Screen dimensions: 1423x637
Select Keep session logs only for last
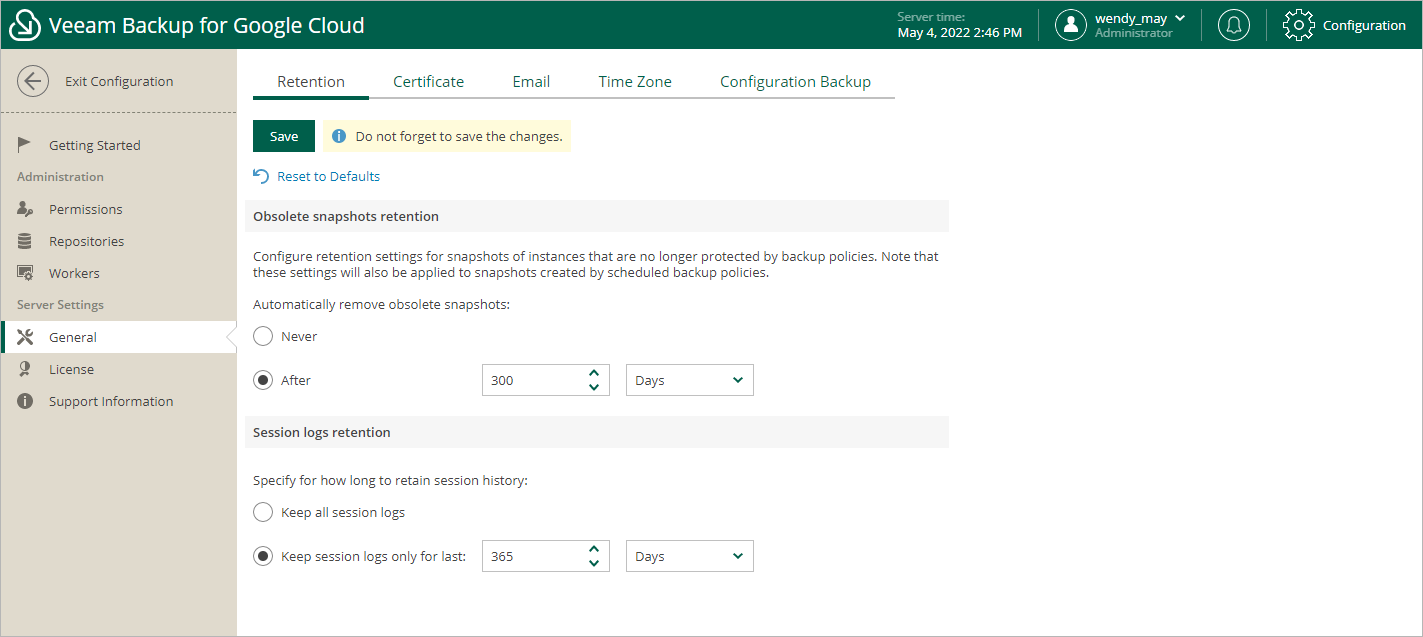pyautogui.click(x=263, y=557)
